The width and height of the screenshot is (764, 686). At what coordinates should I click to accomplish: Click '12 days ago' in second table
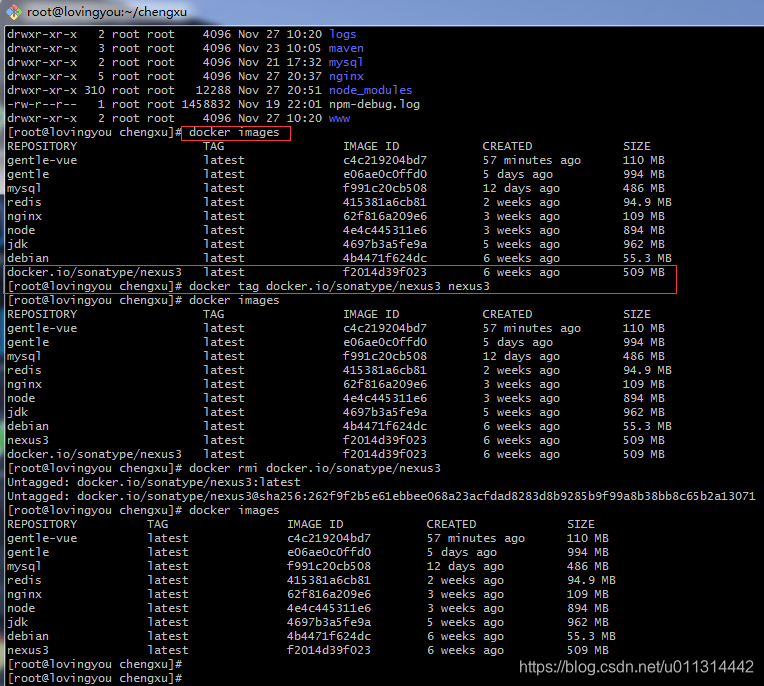pyautogui.click(x=521, y=356)
